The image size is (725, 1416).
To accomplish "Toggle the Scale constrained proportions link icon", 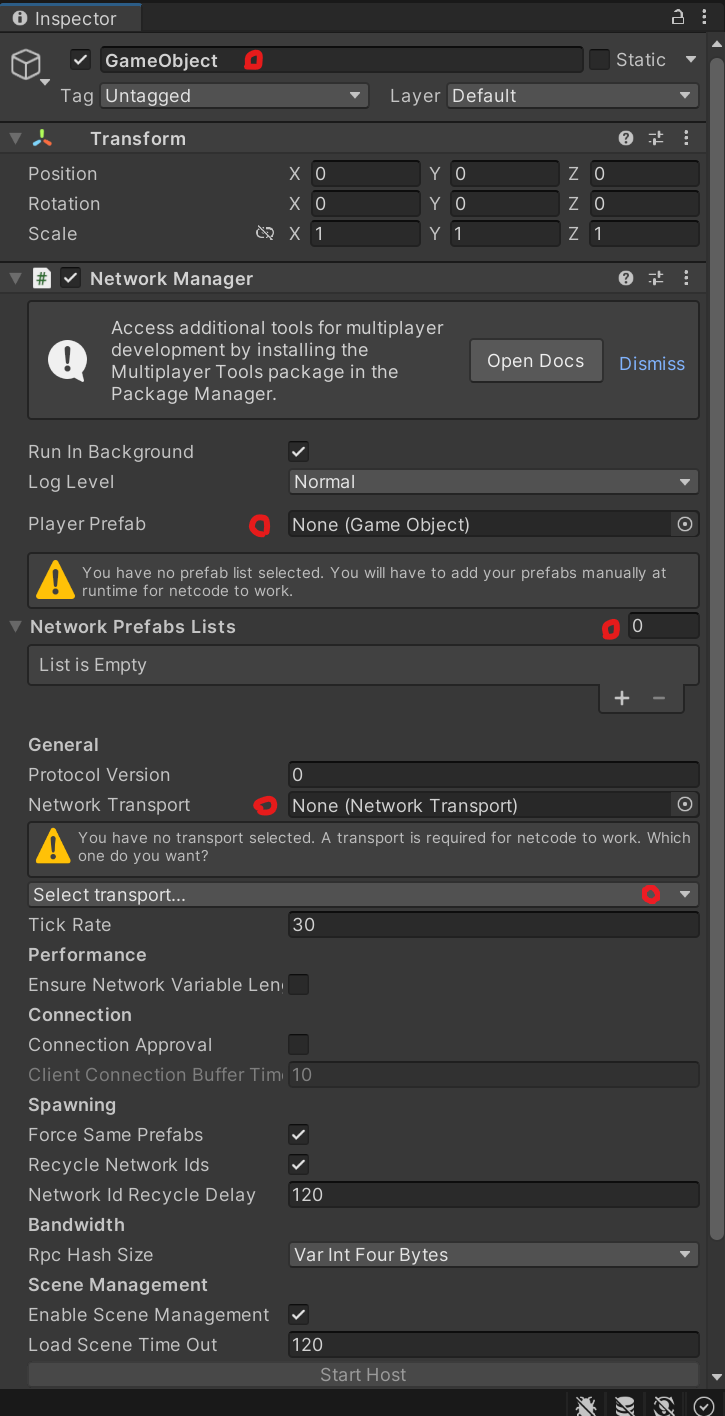I will click(x=265, y=234).
